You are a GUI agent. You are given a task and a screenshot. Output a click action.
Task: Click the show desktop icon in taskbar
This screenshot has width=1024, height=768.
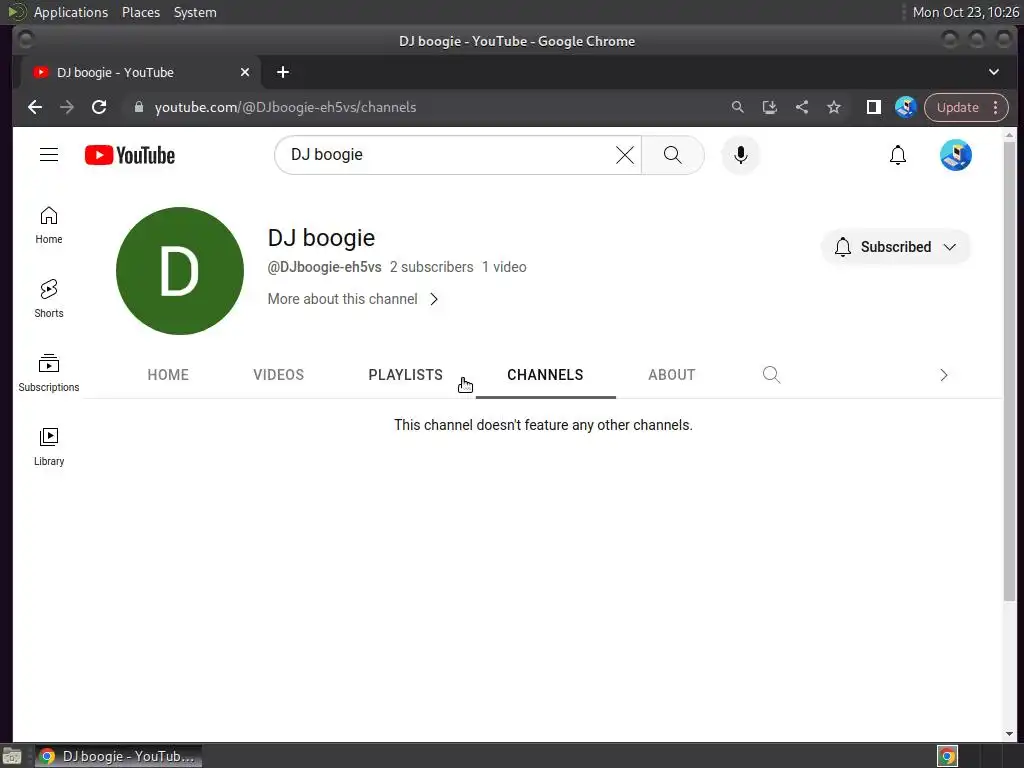(12, 757)
